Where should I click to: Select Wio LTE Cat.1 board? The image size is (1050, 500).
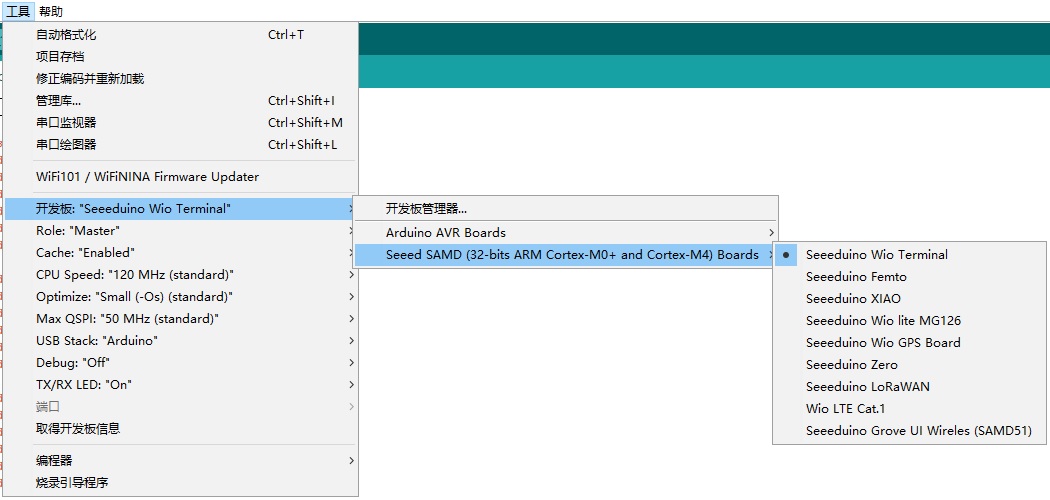(909, 408)
